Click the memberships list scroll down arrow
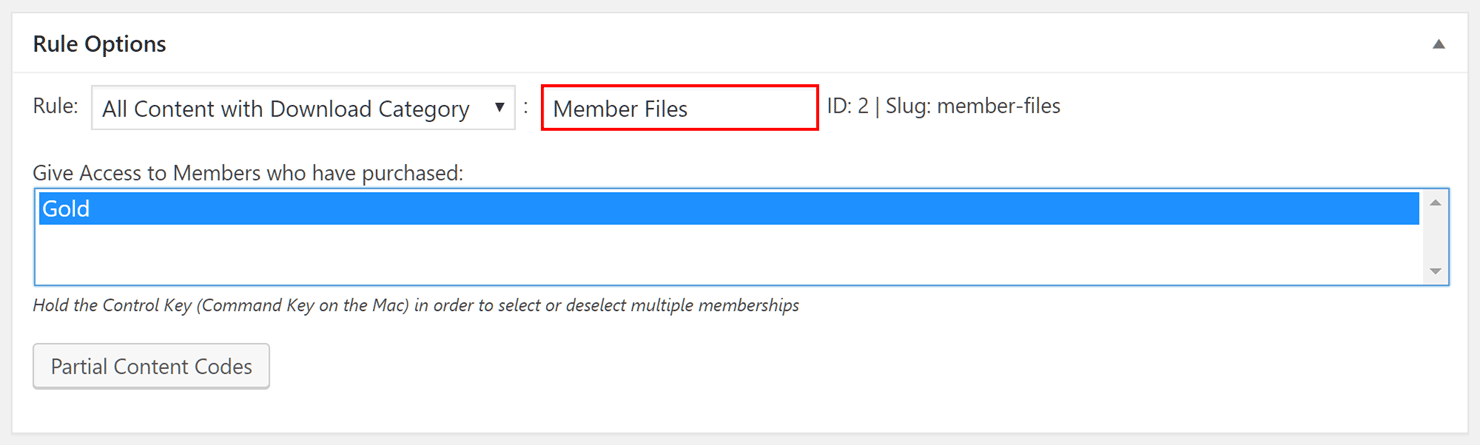The width and height of the screenshot is (1480, 445). coord(1435,271)
